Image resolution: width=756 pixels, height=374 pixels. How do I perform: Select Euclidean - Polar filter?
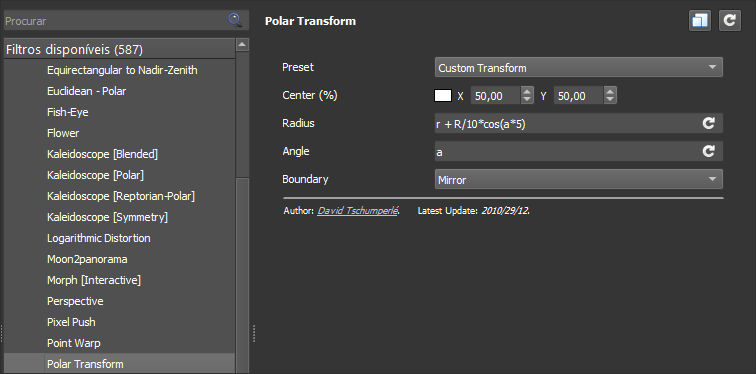tap(87, 91)
